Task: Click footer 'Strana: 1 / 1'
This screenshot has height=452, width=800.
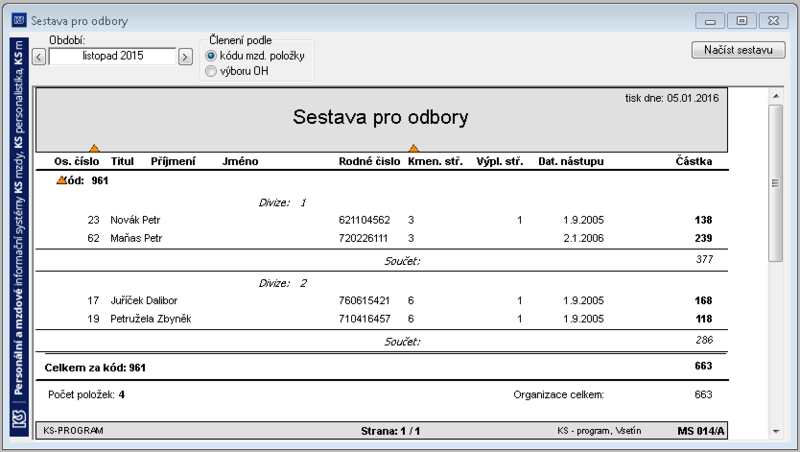Action: point(390,431)
